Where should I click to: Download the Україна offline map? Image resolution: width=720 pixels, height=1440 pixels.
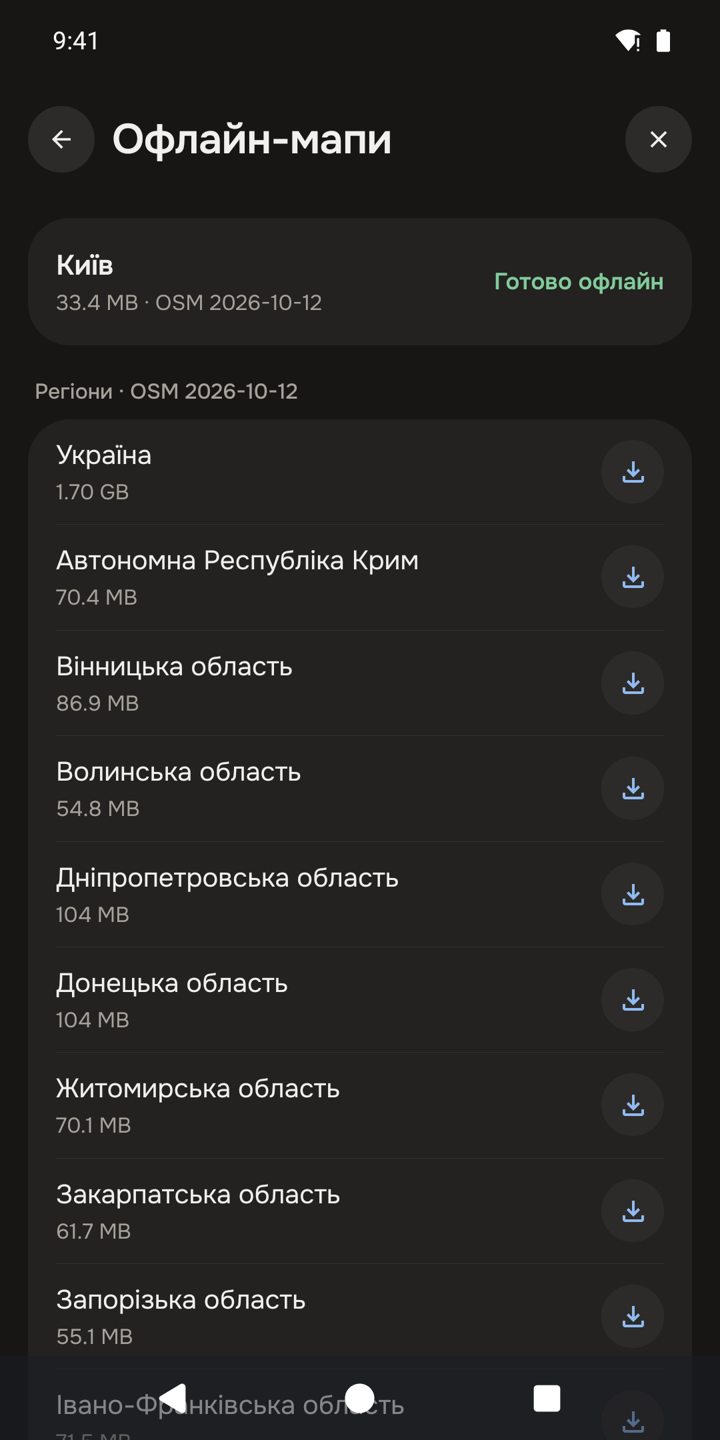click(x=633, y=472)
